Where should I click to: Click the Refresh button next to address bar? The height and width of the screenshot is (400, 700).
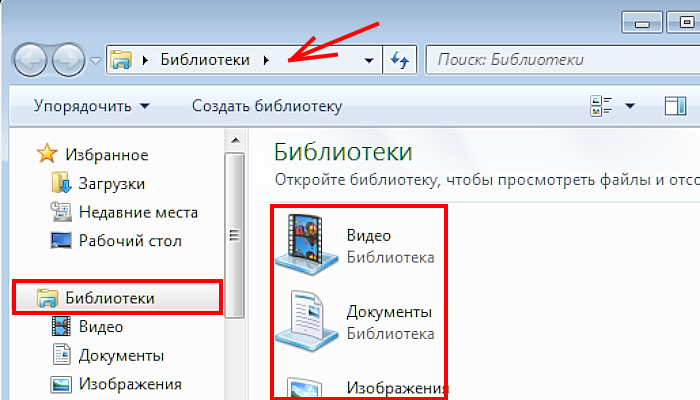400,59
